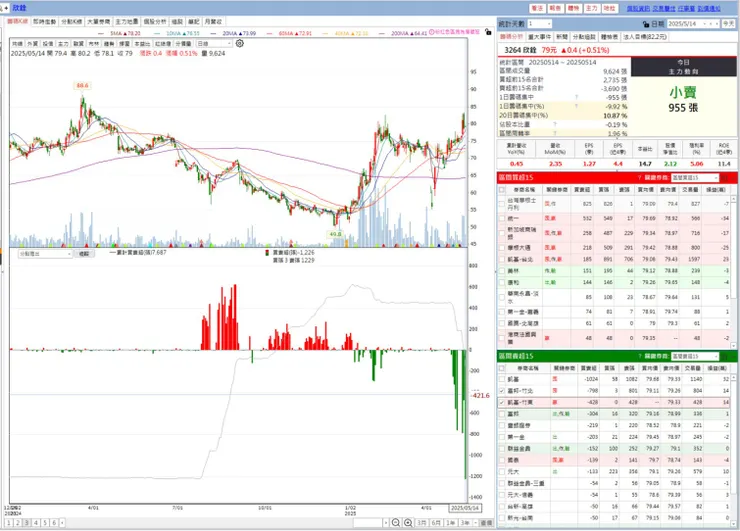
Task: Click the 今天 button
Action: tap(729, 24)
